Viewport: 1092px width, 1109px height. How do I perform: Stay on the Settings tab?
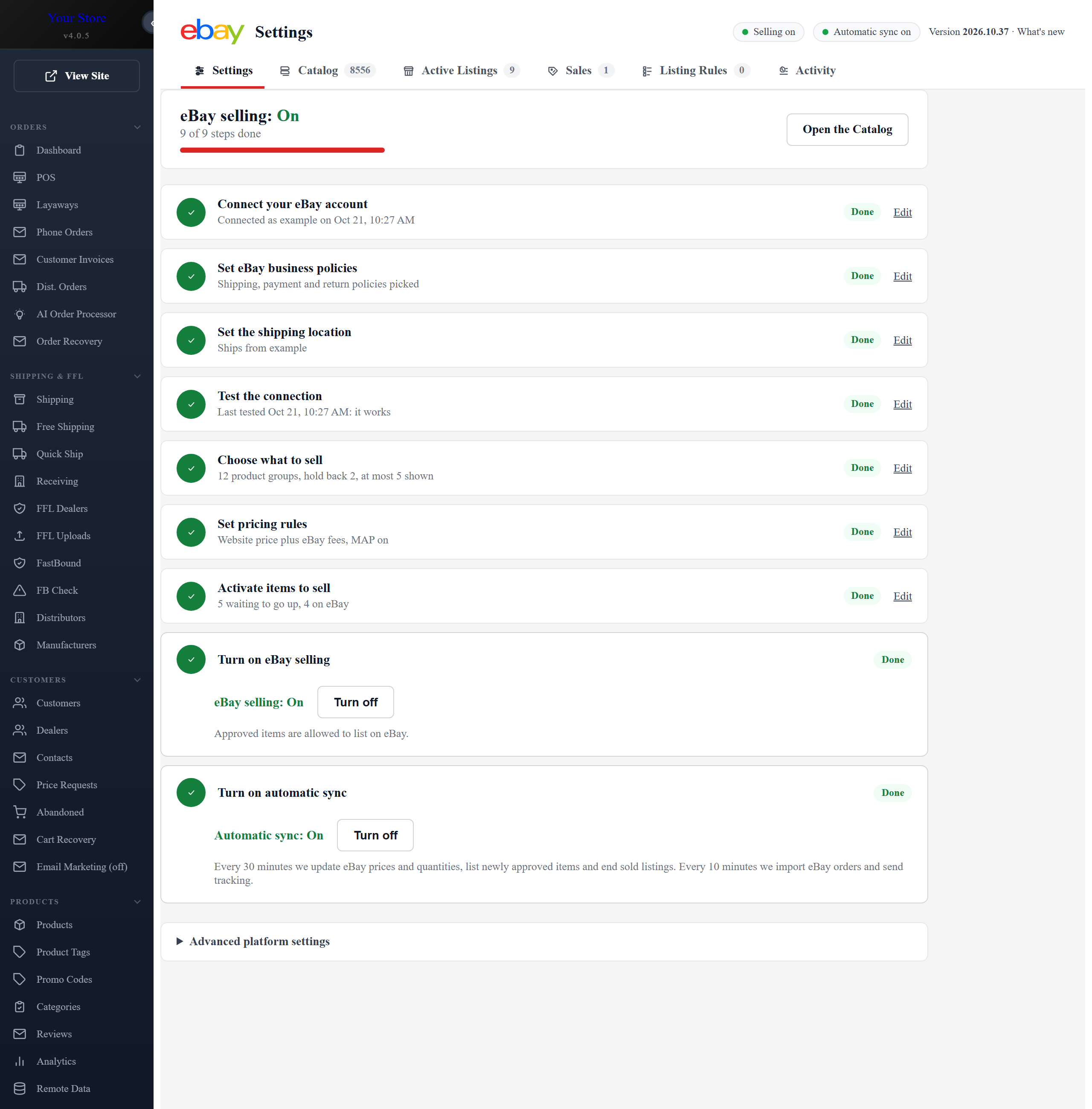click(223, 70)
